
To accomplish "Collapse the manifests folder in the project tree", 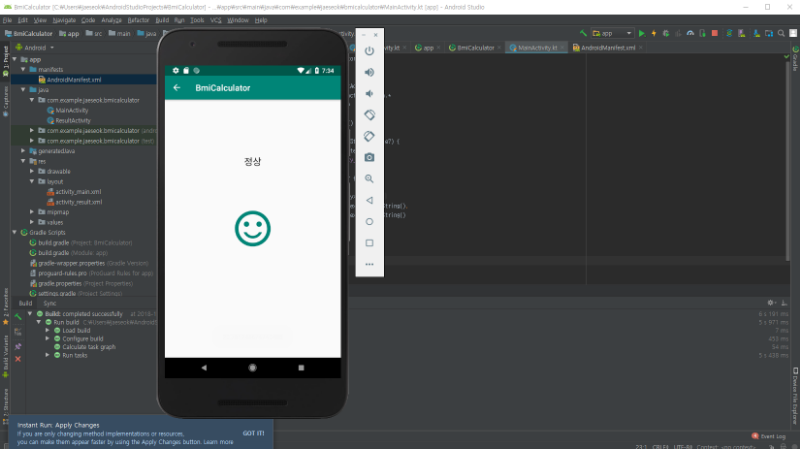I will tap(23, 69).
